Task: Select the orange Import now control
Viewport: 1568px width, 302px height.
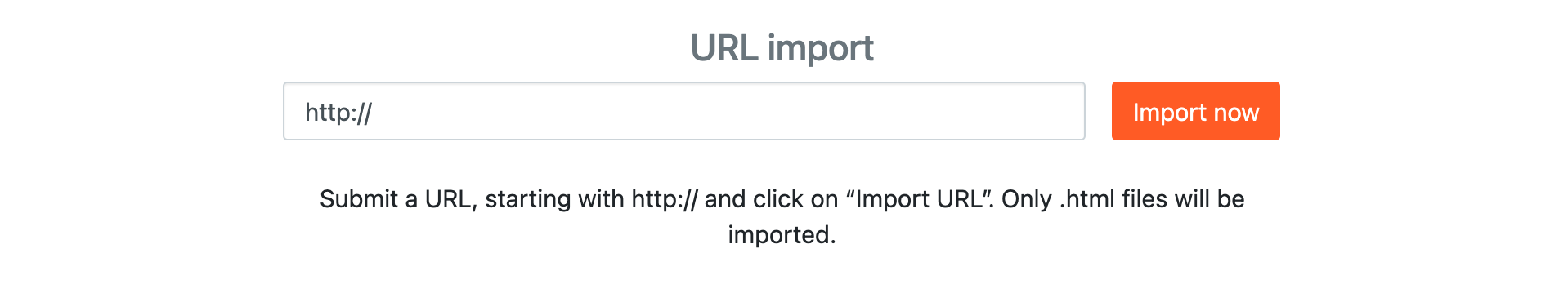Action: click(x=1195, y=111)
